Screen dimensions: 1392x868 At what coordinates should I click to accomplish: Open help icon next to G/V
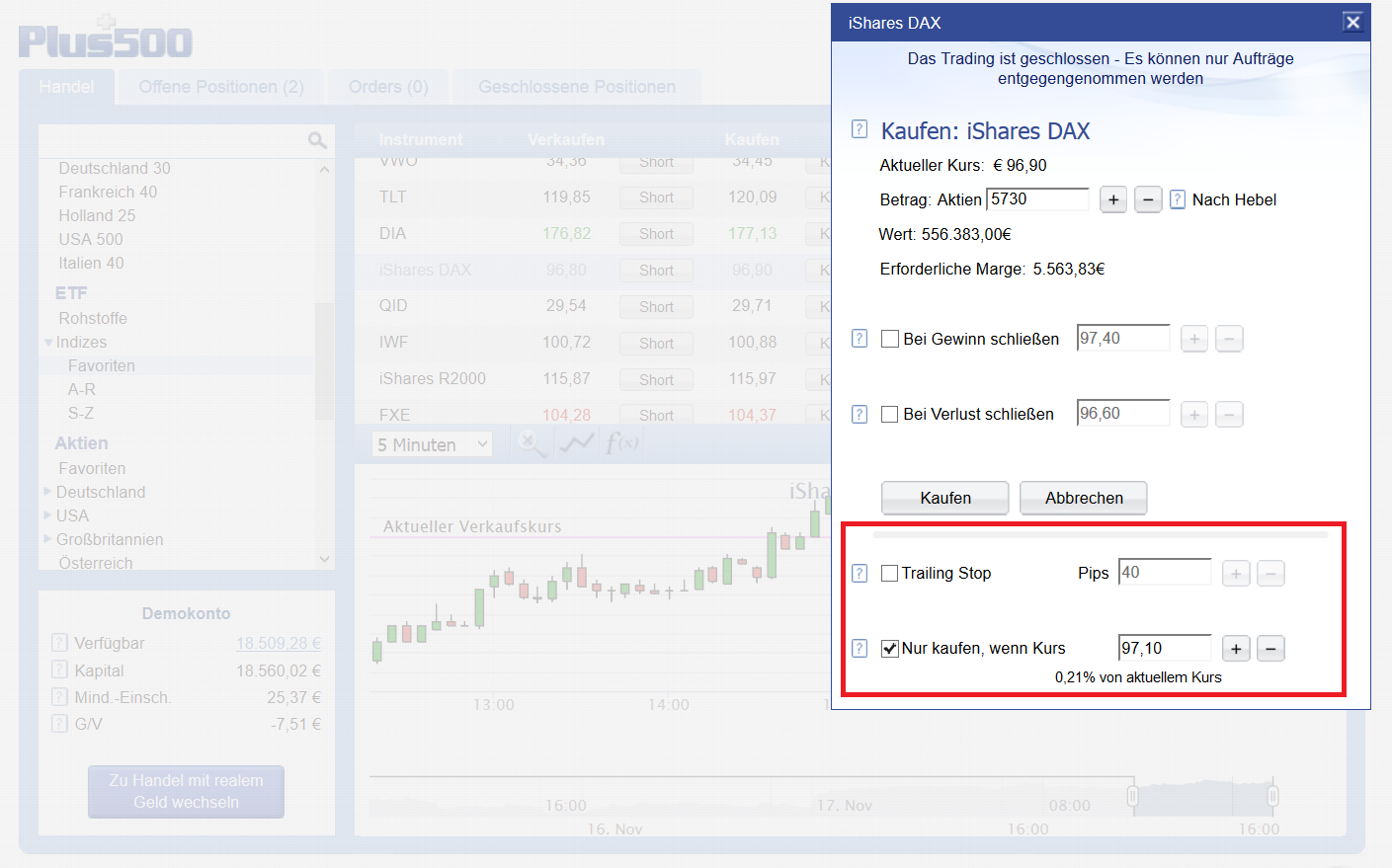pos(59,724)
